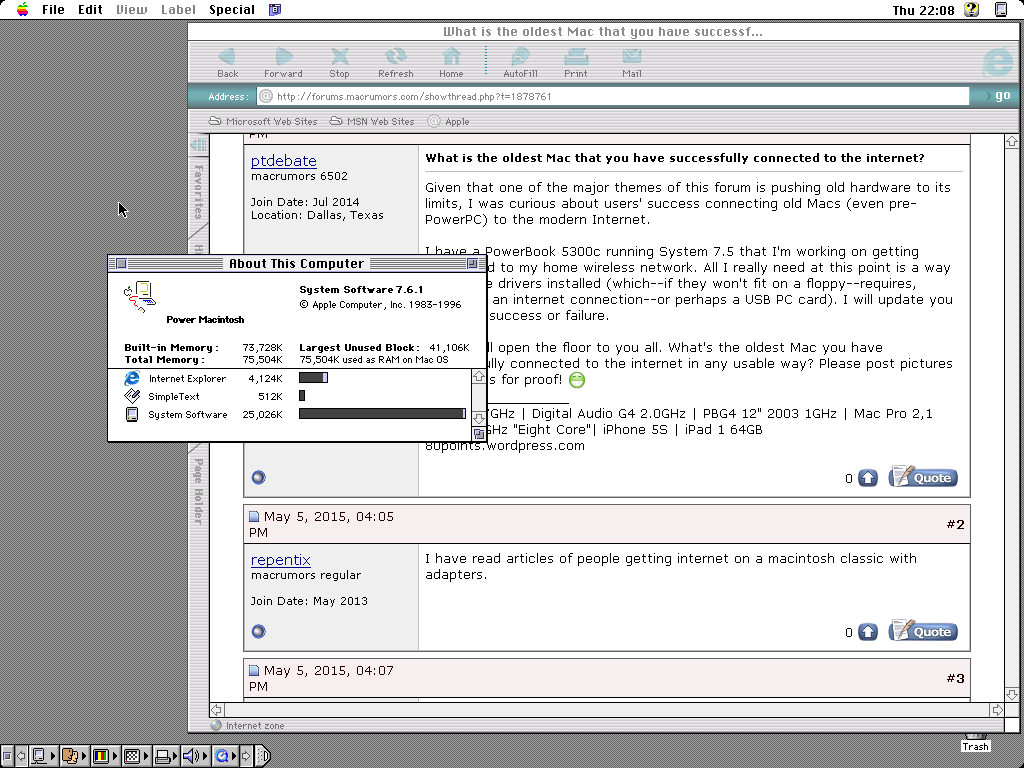Click inside the Address field

point(600,96)
